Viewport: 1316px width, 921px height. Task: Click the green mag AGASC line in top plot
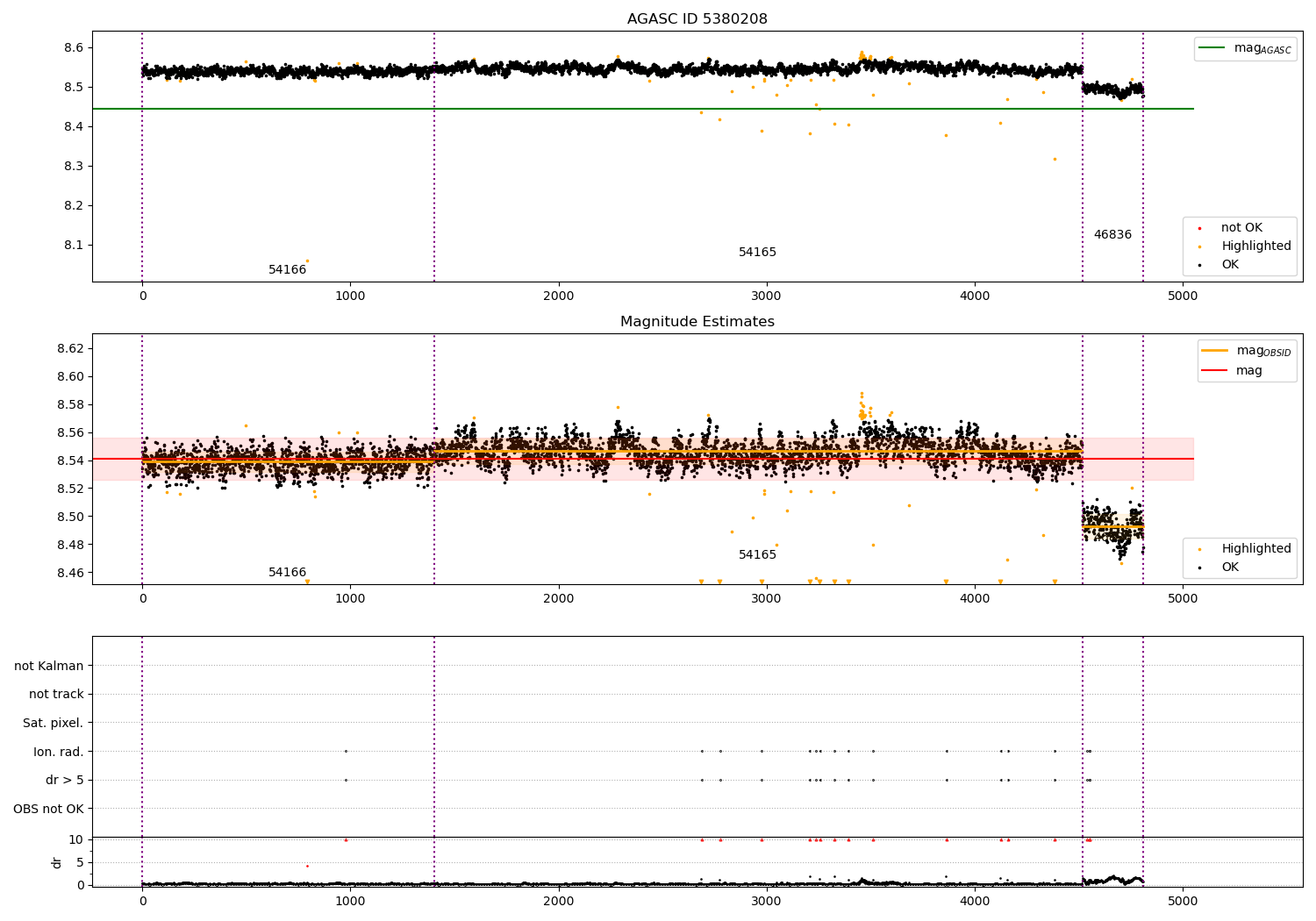[642, 109]
